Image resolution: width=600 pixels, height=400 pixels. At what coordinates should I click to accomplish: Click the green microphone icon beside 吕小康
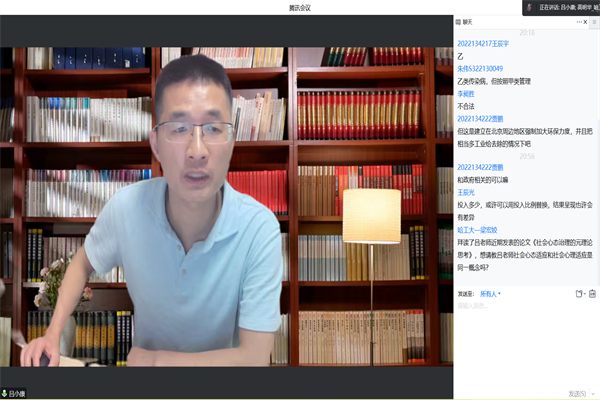5,393
